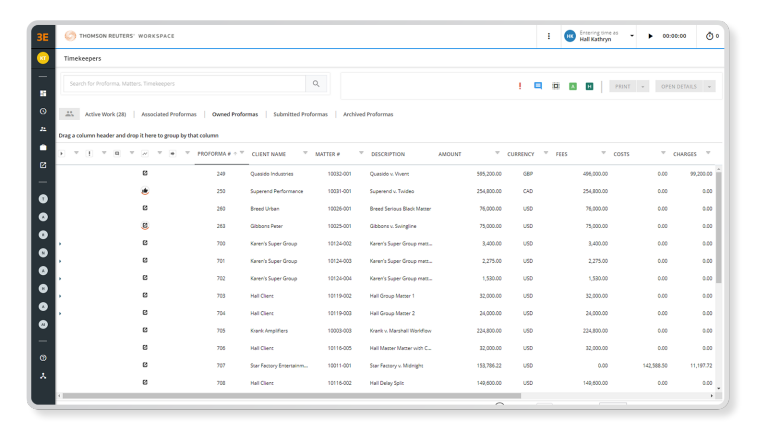Toggle the green A filter icon
Viewport: 768px width, 432px height.
(572, 86)
